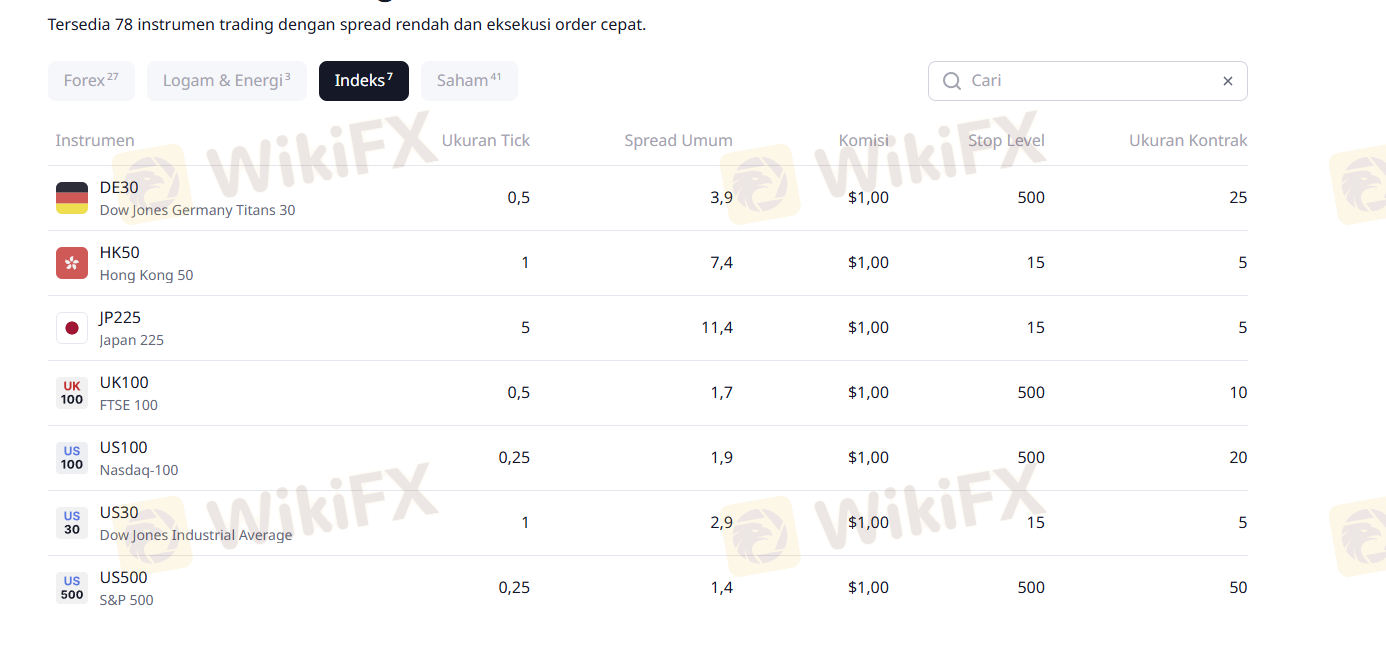Open the Nasdaq-100 instrument name

click(139, 470)
